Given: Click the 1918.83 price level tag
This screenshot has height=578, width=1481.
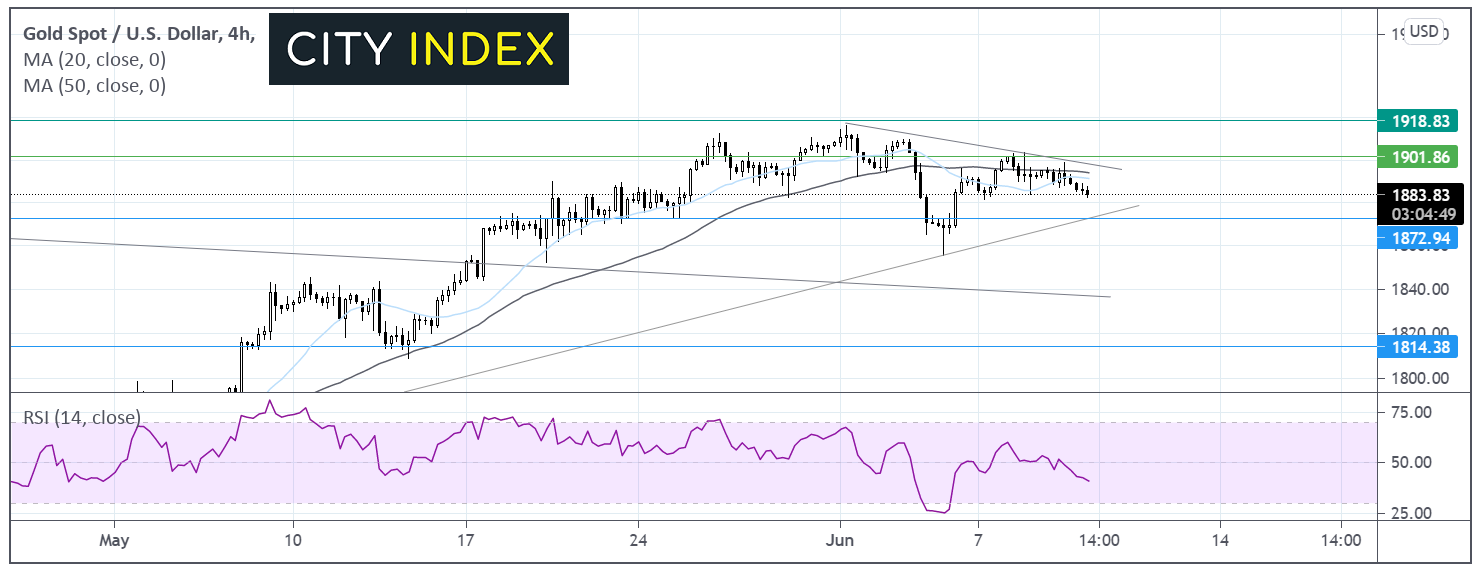Looking at the screenshot, I should [x=1417, y=119].
